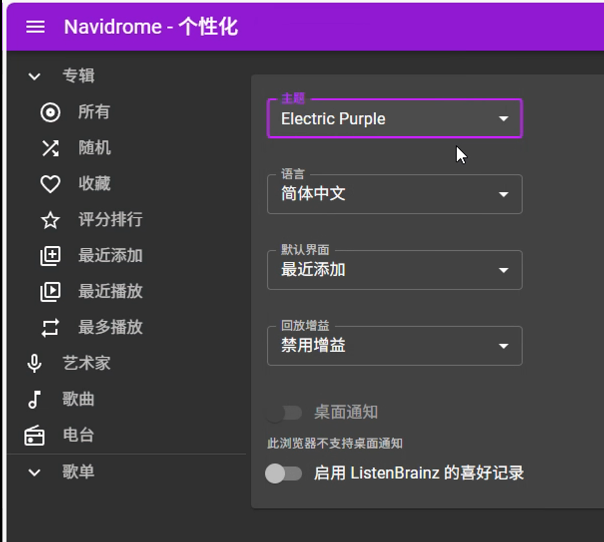
Task: Click the microphone icon for 艺术家
Action: [x=34, y=363]
